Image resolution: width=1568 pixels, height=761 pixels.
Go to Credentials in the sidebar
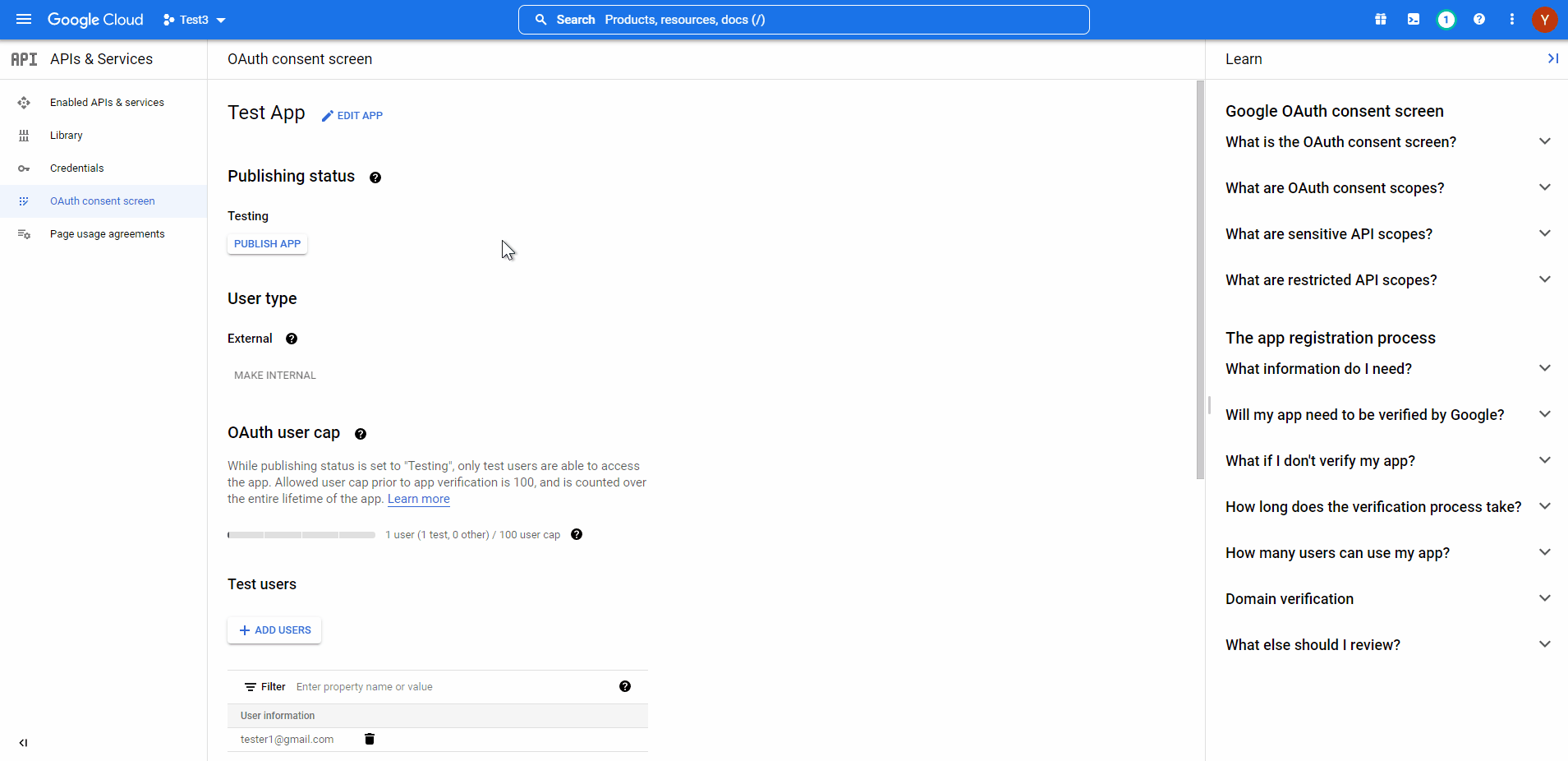76,168
